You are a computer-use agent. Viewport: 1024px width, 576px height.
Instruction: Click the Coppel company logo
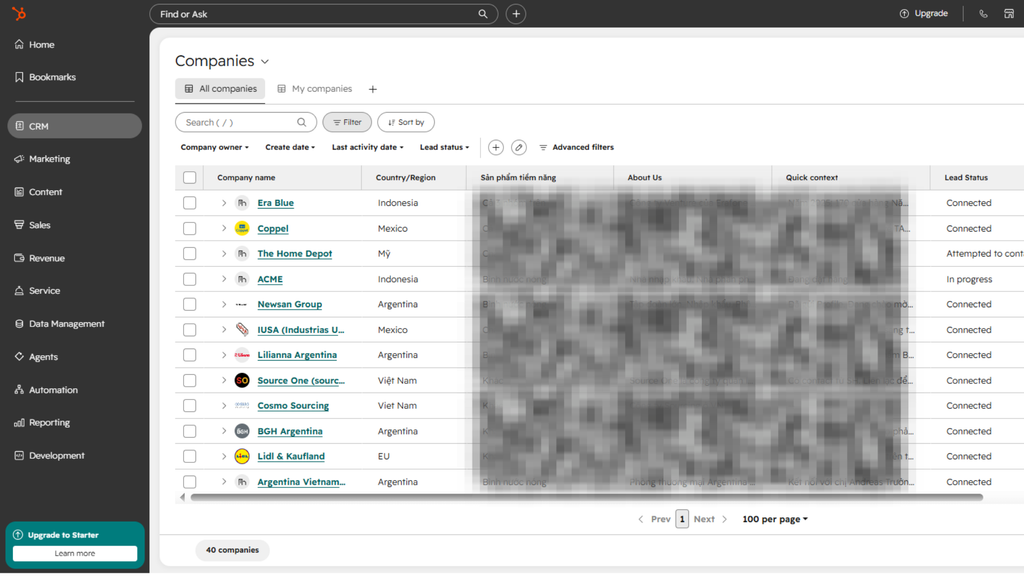[x=242, y=228]
